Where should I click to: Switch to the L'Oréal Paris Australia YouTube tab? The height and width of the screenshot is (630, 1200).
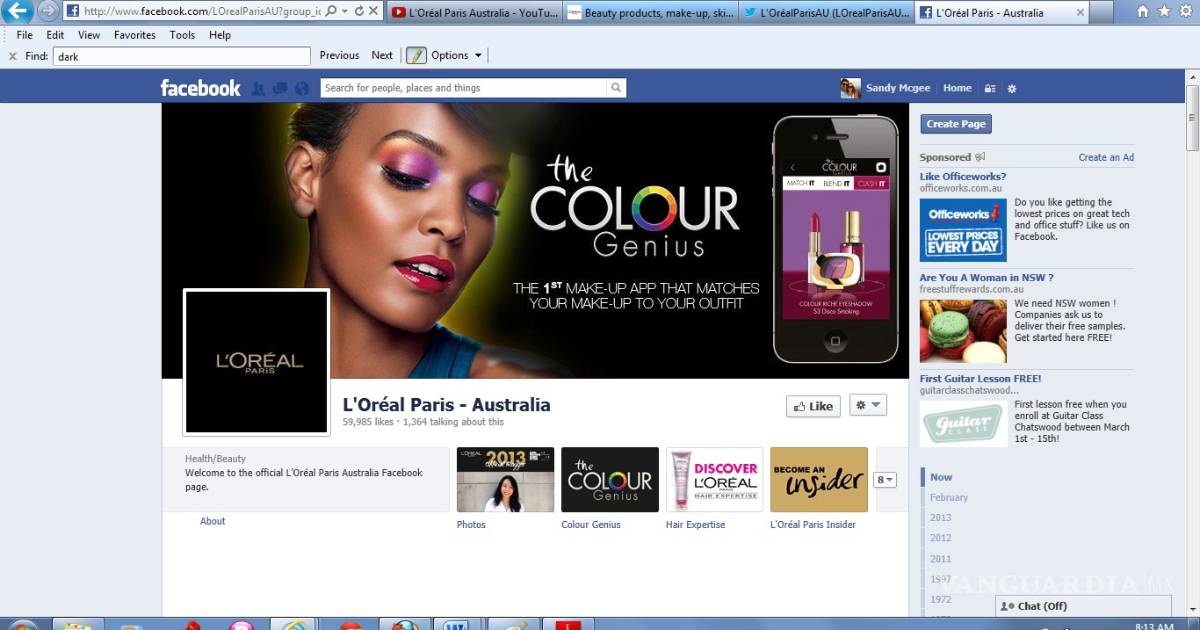[471, 13]
